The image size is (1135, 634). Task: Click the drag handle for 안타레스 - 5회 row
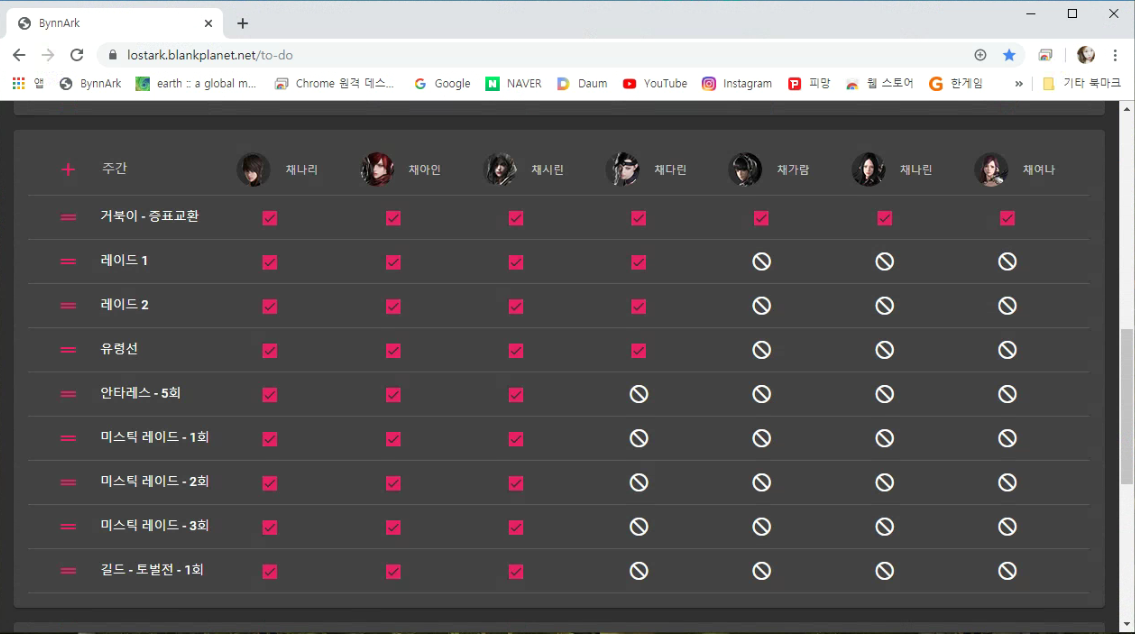[68, 394]
